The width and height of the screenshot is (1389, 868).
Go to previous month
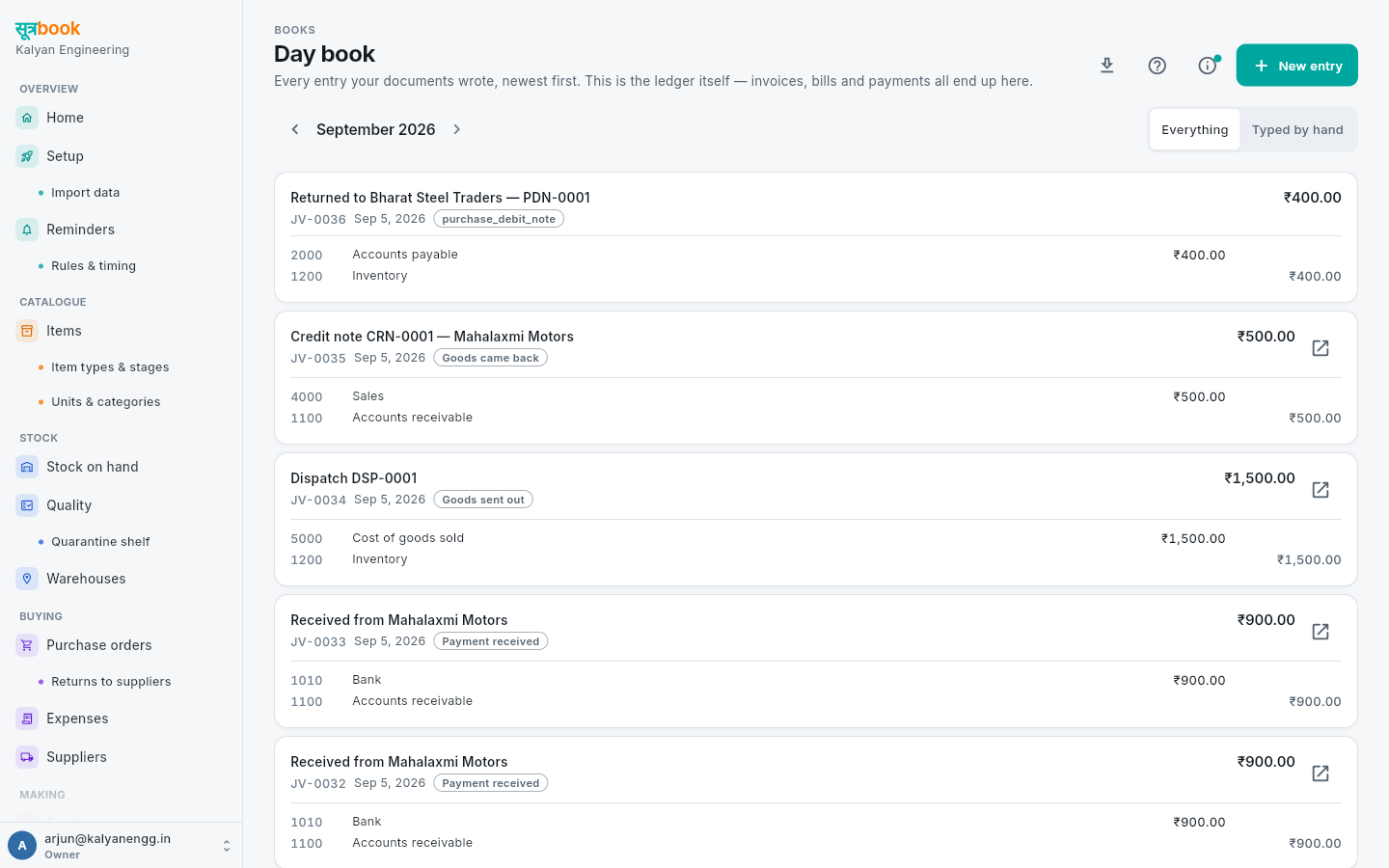(x=295, y=129)
